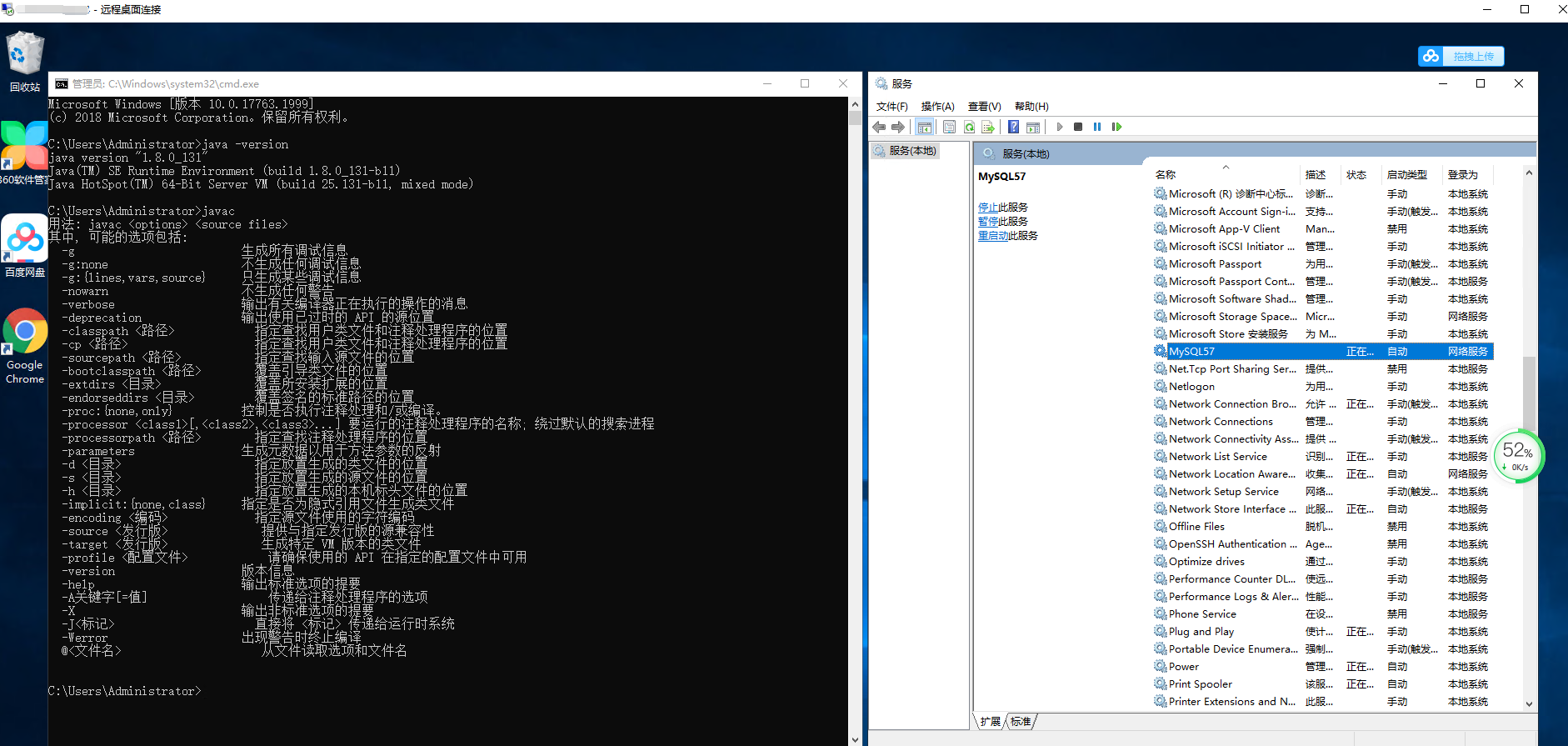Click the Back arrow in Services toolbar
The width and height of the screenshot is (1568, 746).
(879, 127)
